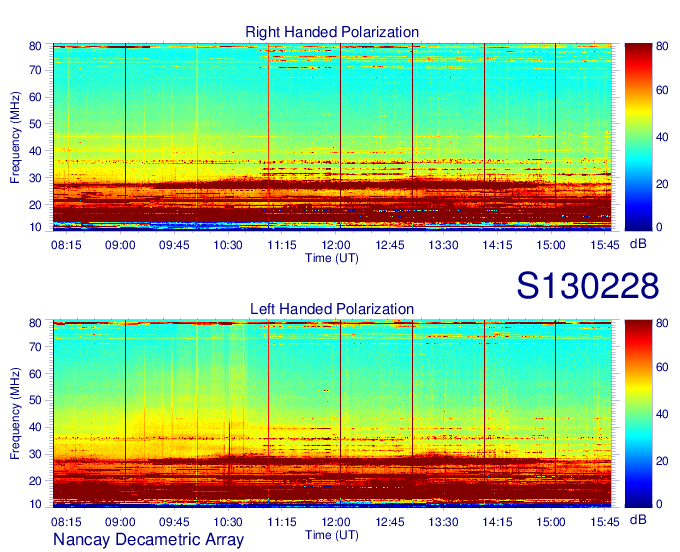The image size is (680, 552).
Task: Click the 40 dB label on the top color bar
Action: click(662, 137)
